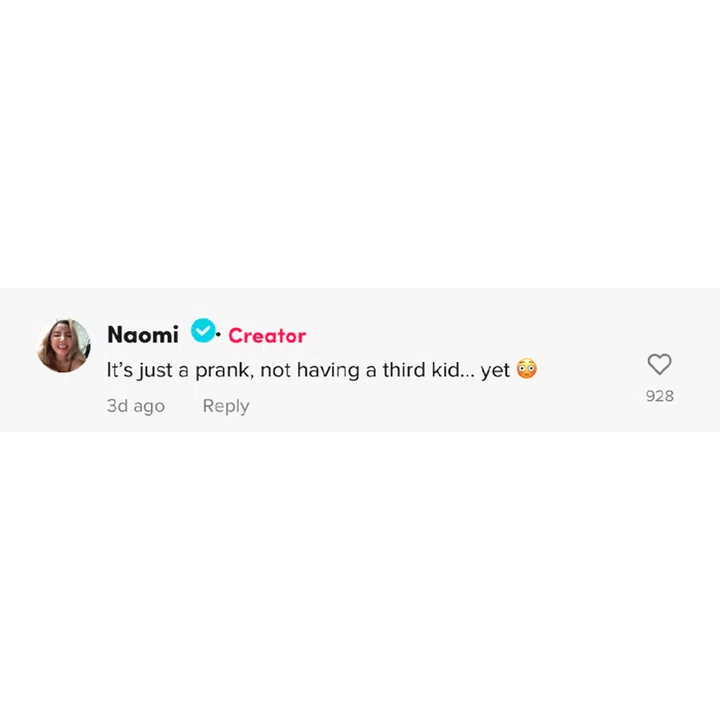Open the profile via the username Naomi

click(x=142, y=335)
